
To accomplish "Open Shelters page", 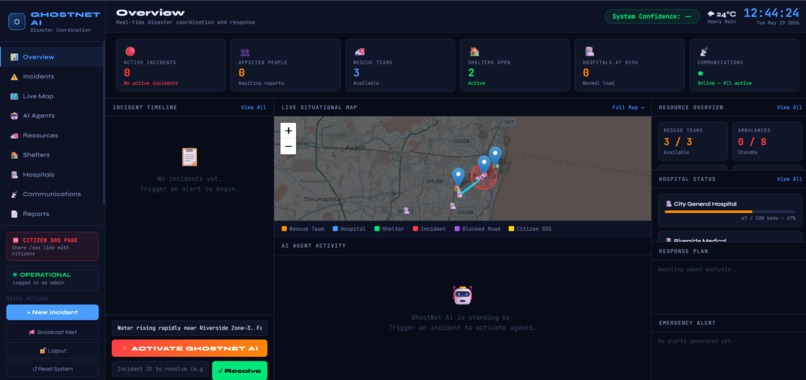I will click(x=51, y=155).
